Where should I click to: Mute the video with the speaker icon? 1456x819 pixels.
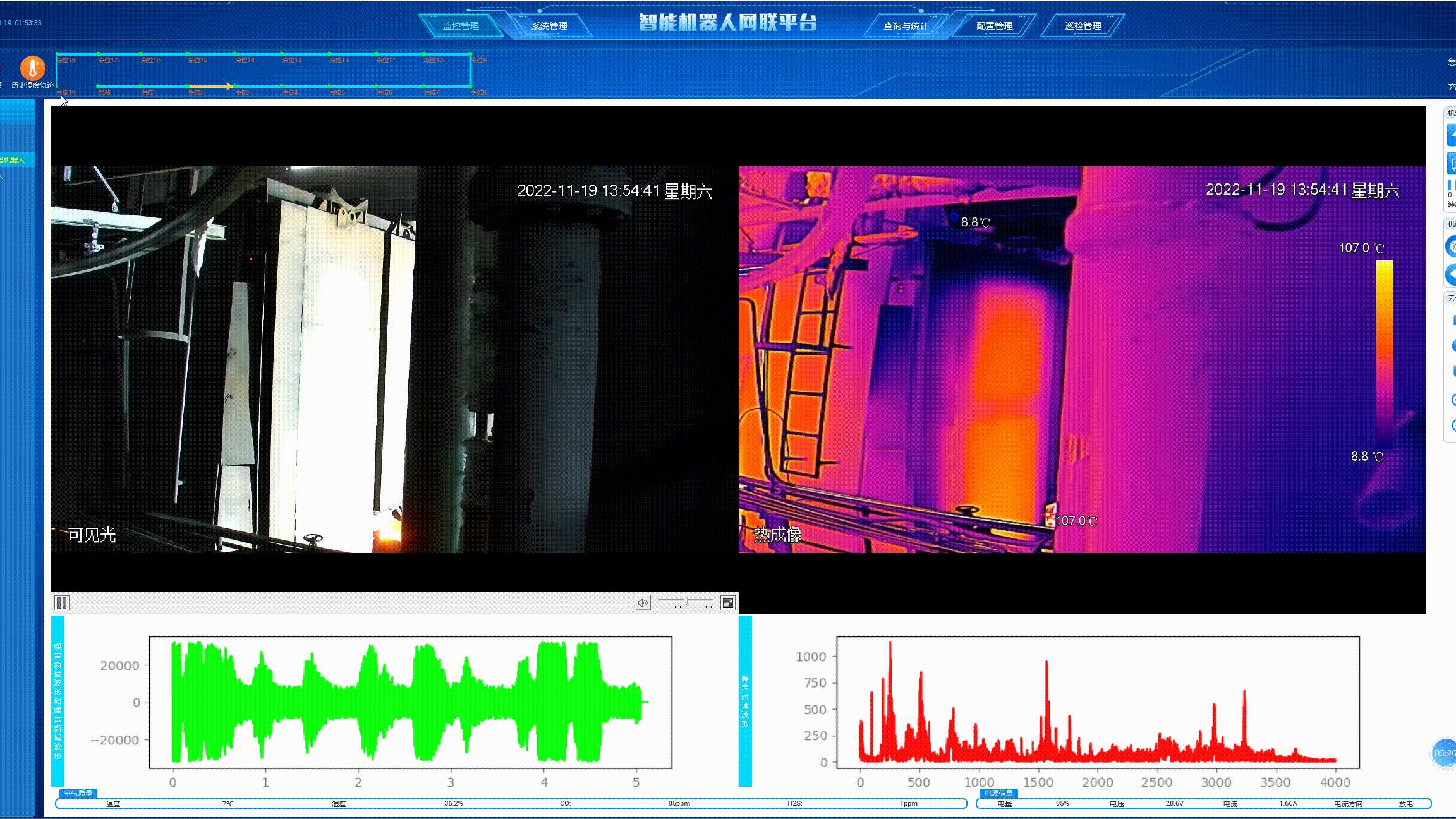point(642,603)
